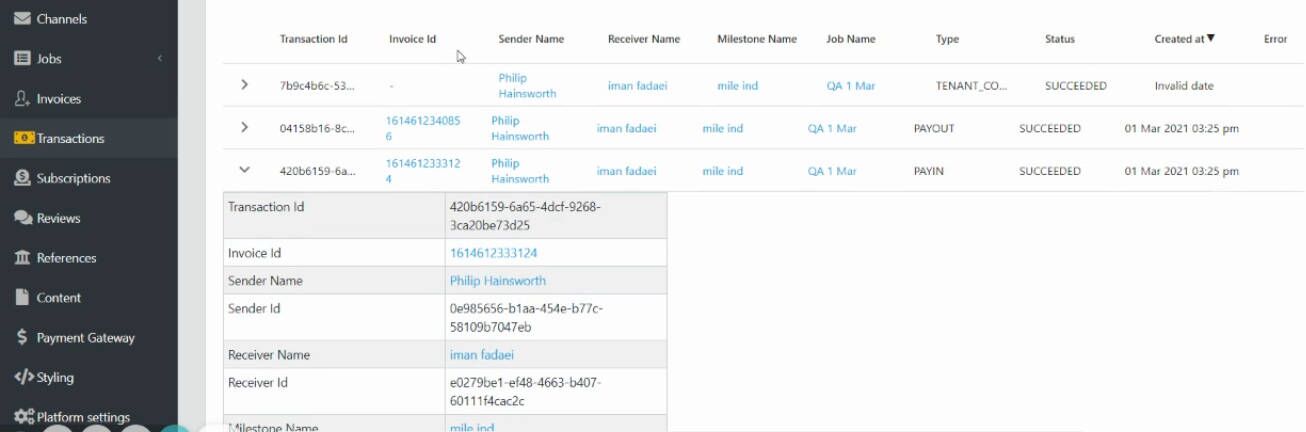
Task: Open Philip Hainsworth in PAYOUT row
Action: (x=520, y=128)
